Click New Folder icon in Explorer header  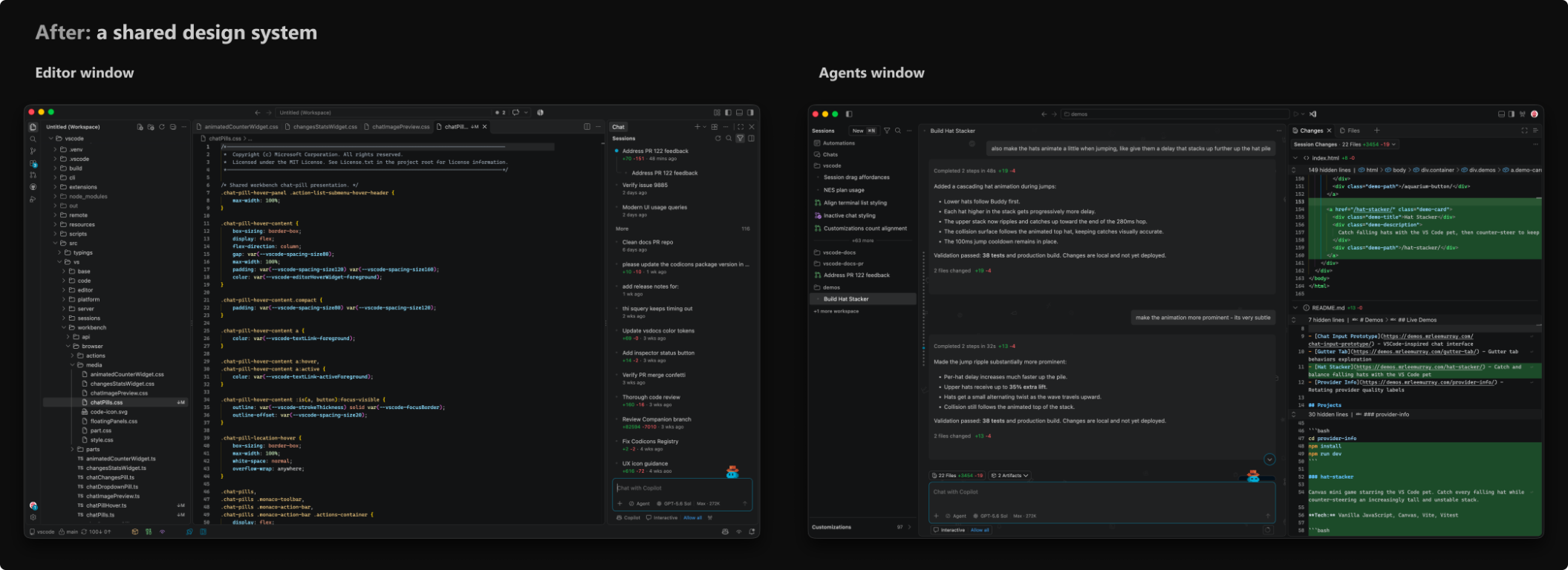[151, 127]
